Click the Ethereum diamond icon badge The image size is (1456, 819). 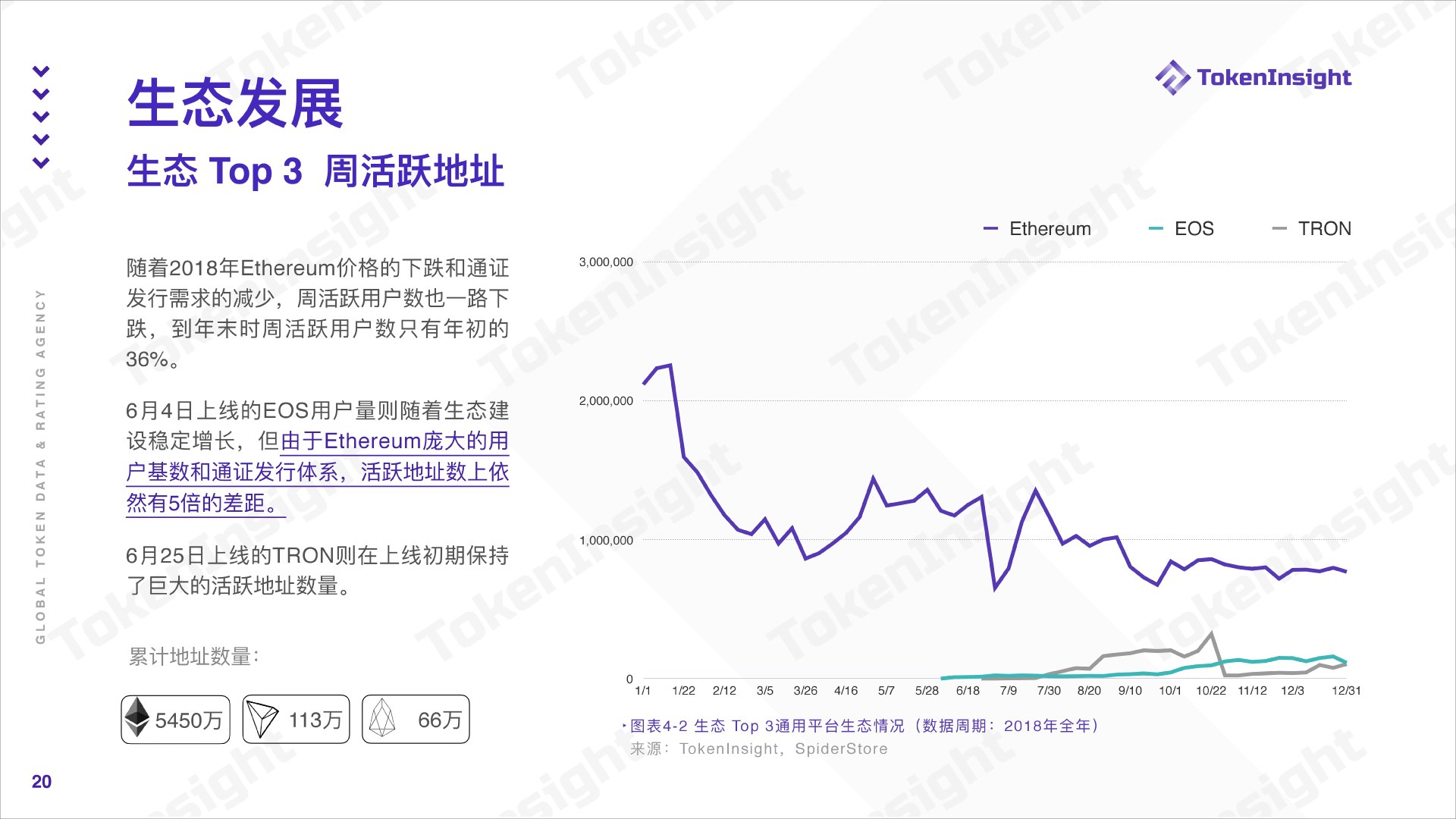(137, 717)
